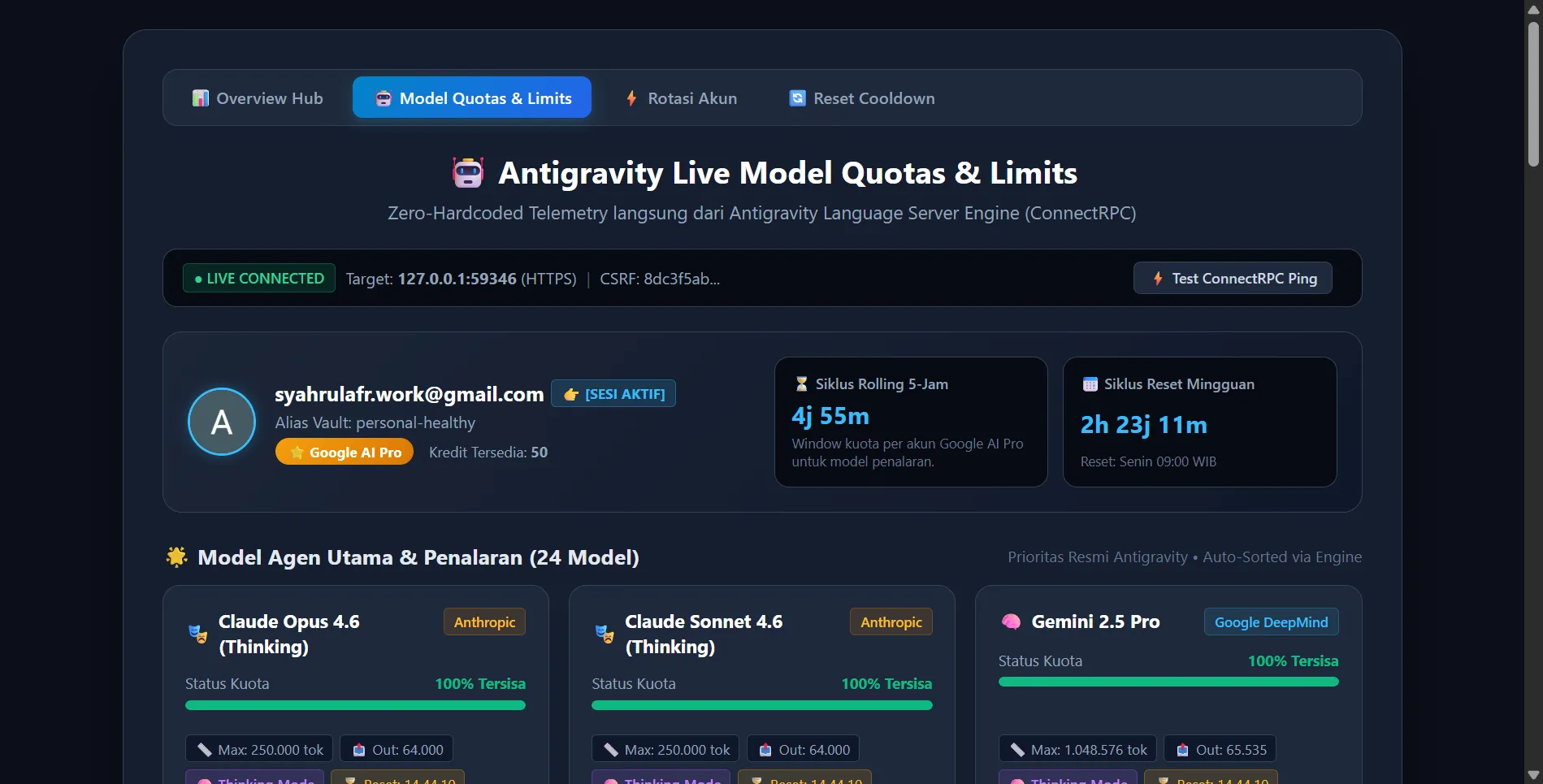Click the ruler icon in Claude Opus Max tokens
The height and width of the screenshot is (784, 1543).
[204, 750]
